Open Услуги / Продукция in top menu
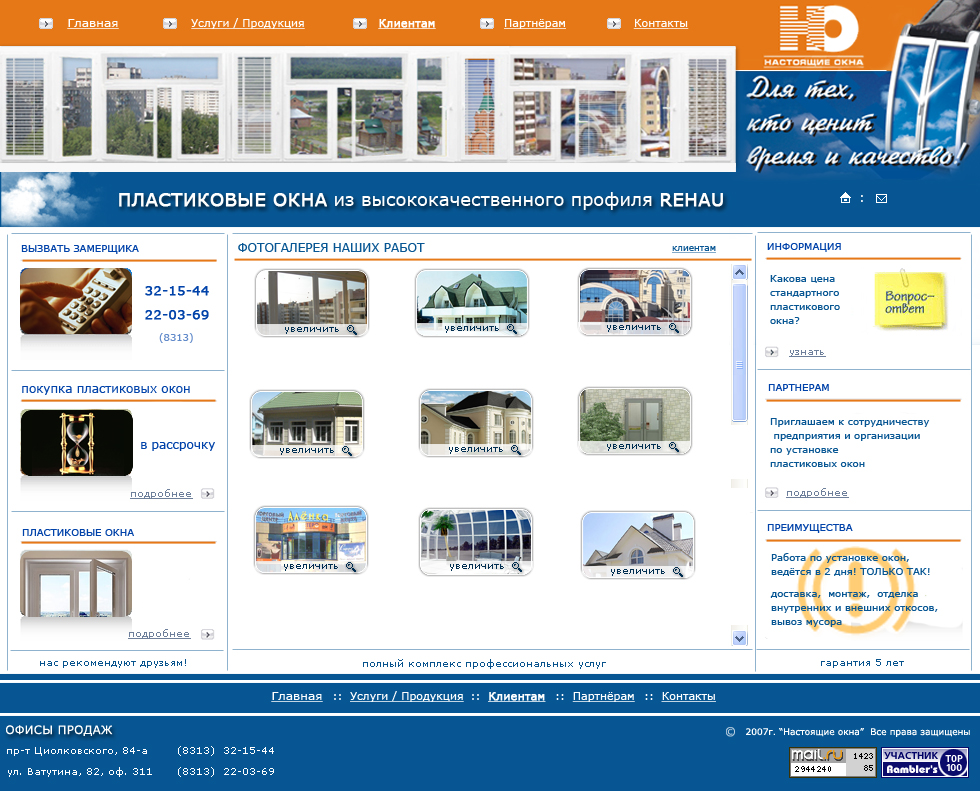The width and height of the screenshot is (980, 791). (x=248, y=24)
